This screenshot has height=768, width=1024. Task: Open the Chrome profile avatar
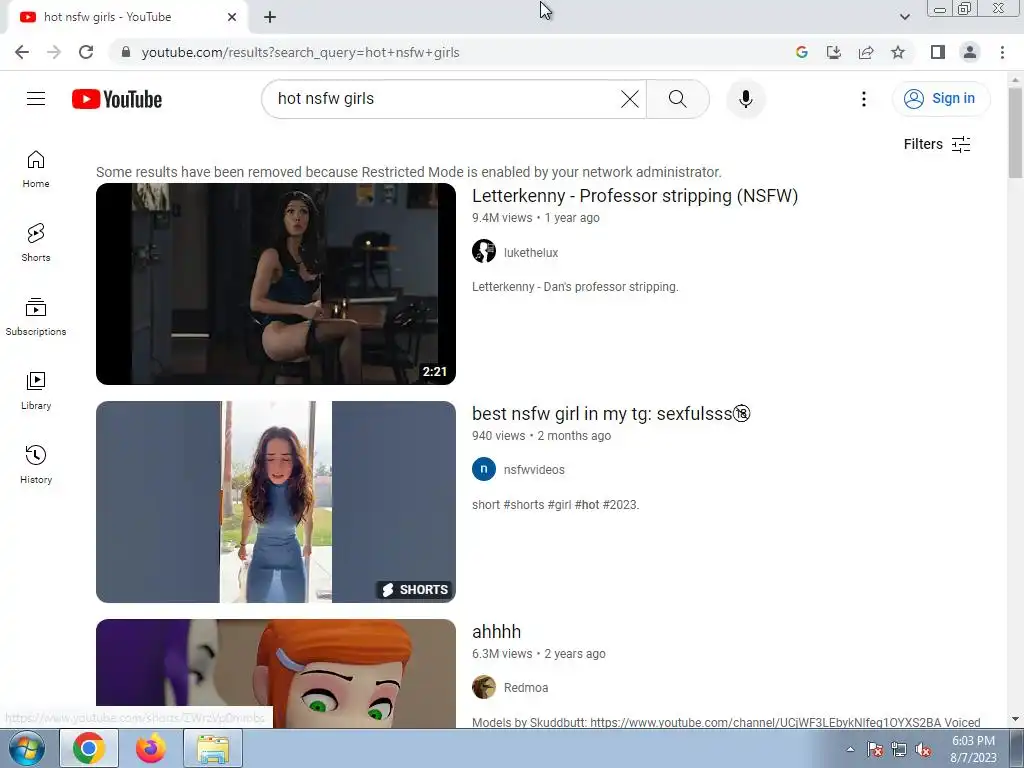970,52
